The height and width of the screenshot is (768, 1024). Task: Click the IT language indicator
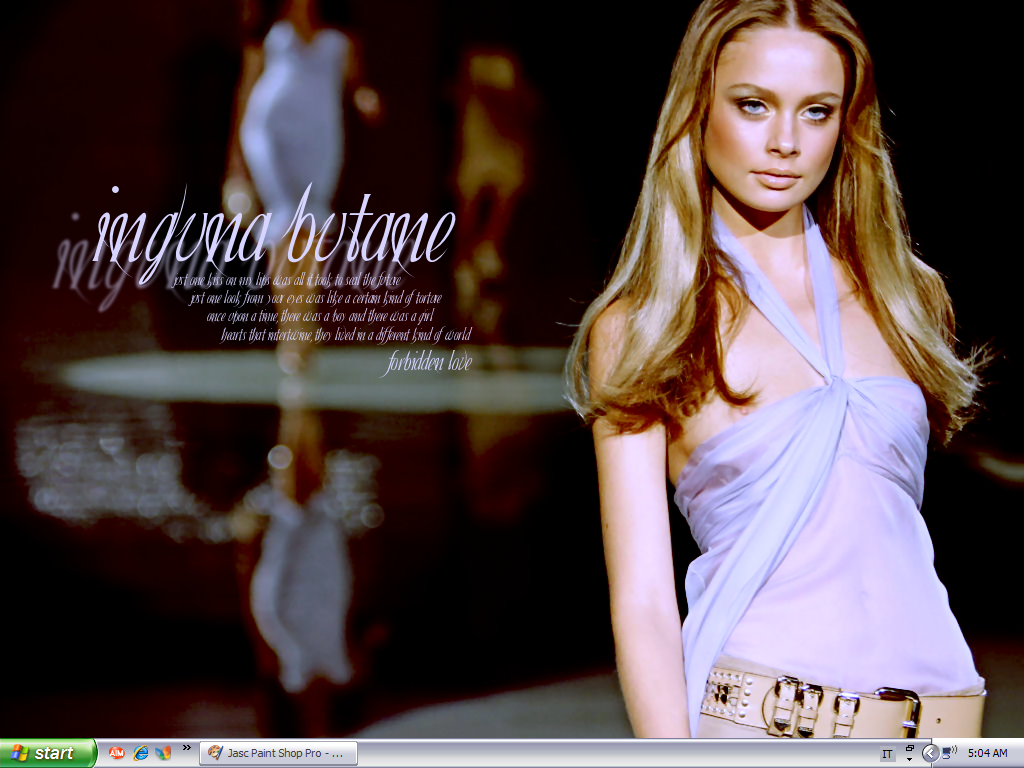(887, 754)
